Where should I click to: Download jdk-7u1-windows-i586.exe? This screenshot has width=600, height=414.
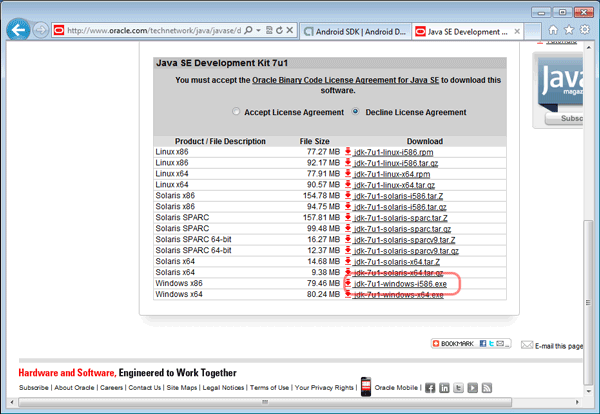pos(400,284)
